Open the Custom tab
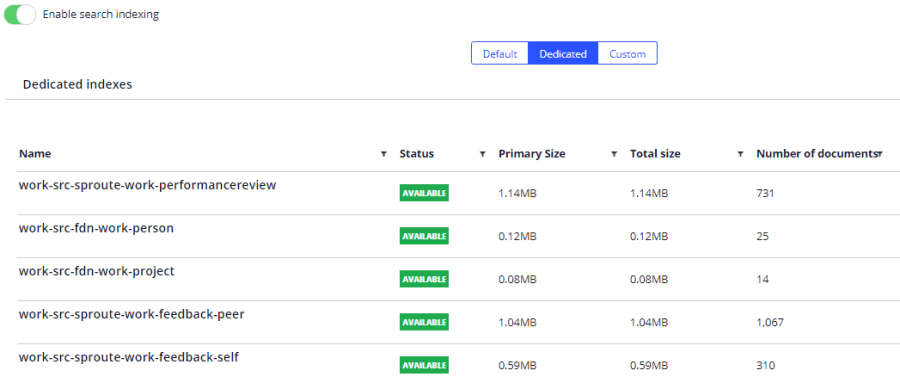 627,54
